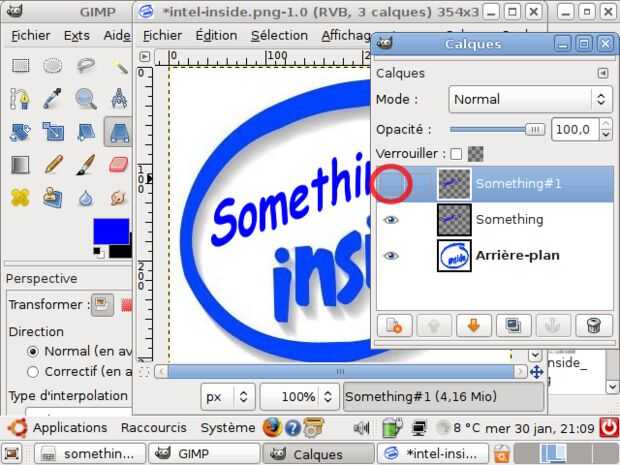Select the Pencil tool

click(x=53, y=165)
